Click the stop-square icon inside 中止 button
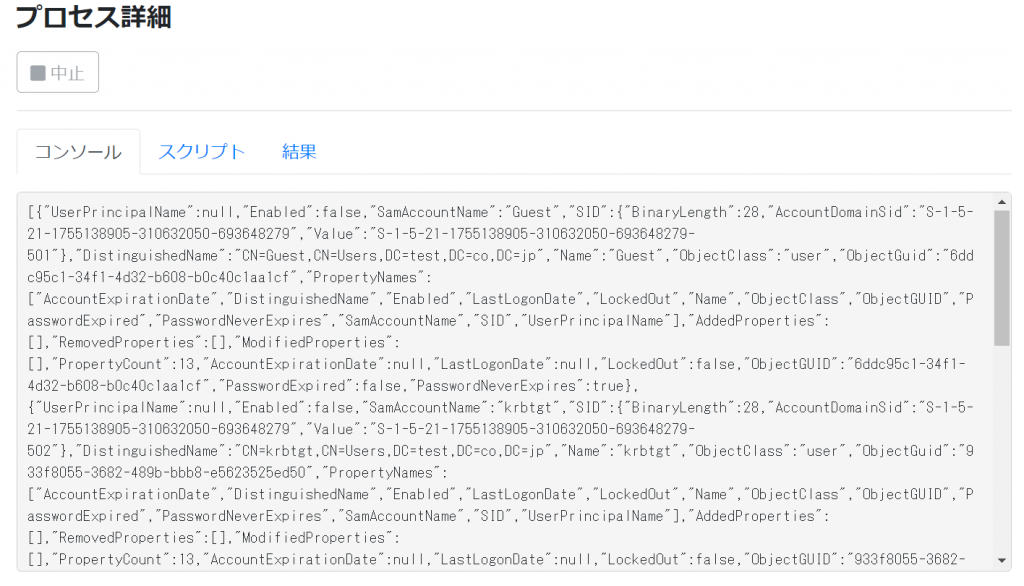The height and width of the screenshot is (586, 1024). [x=40, y=71]
